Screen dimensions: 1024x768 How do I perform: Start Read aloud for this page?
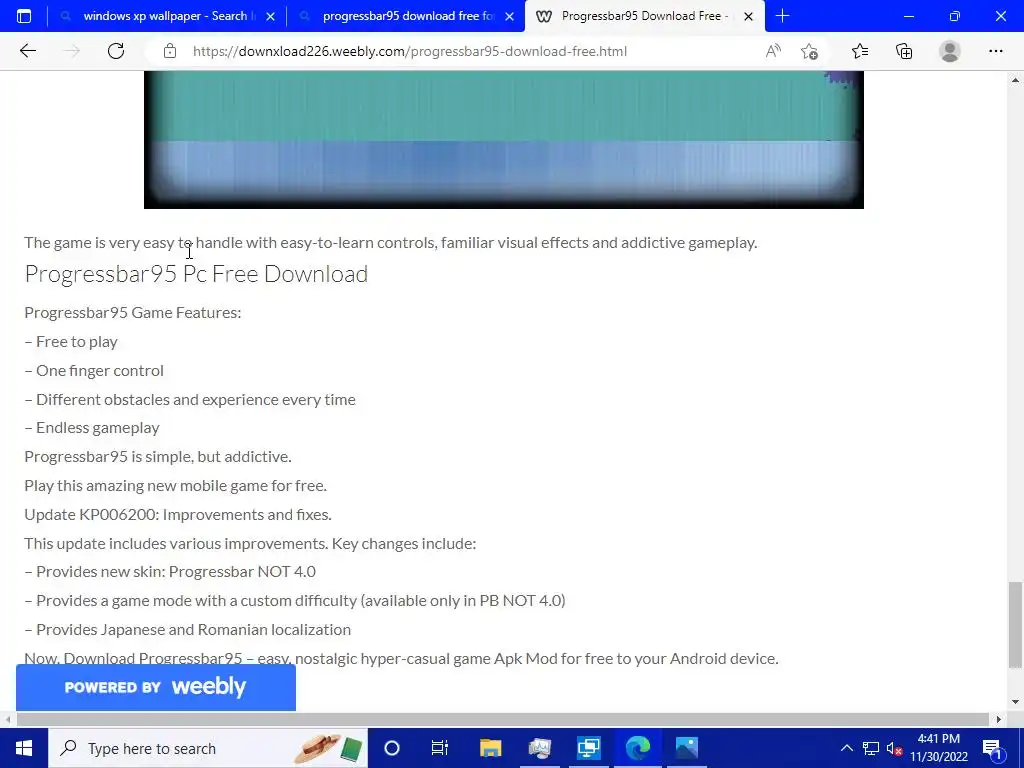(x=773, y=51)
